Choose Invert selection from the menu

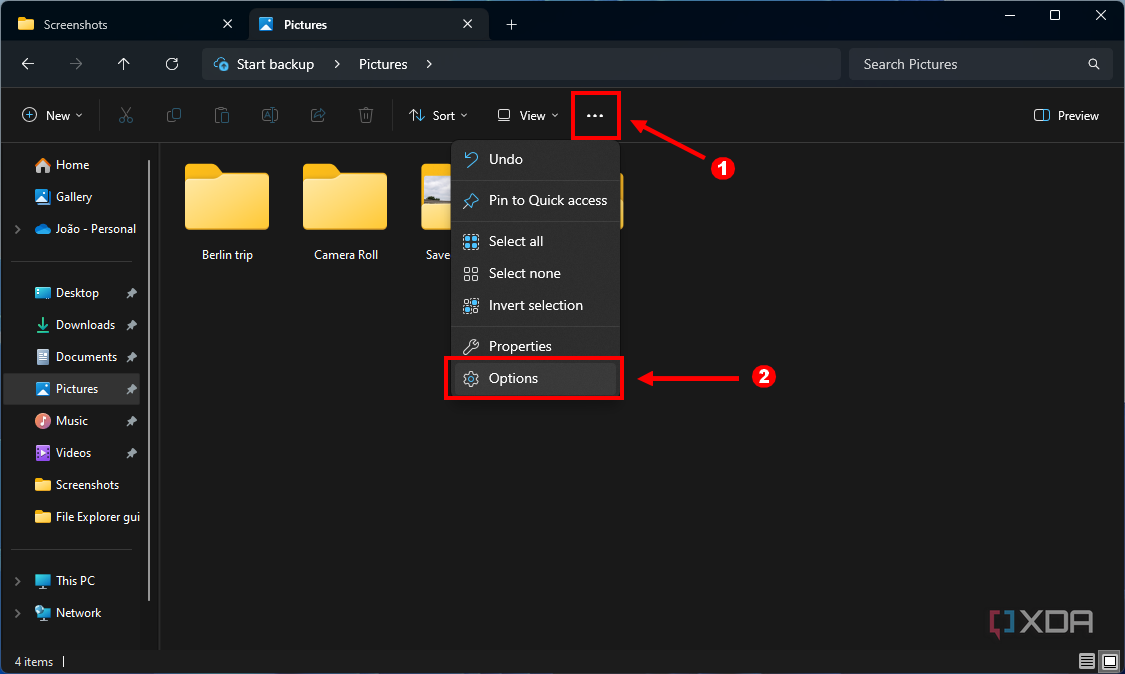pos(535,305)
